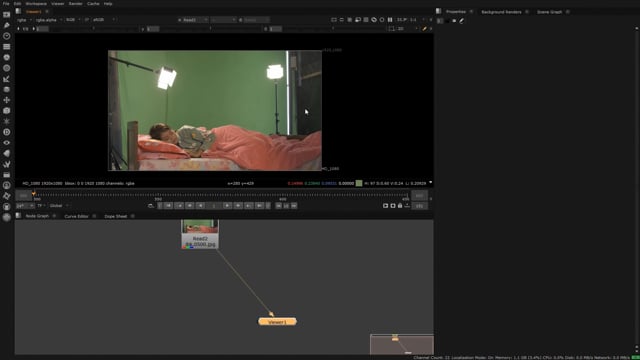Open the Image nodes toolbar menu
This screenshot has width=640, height=360.
7,15
